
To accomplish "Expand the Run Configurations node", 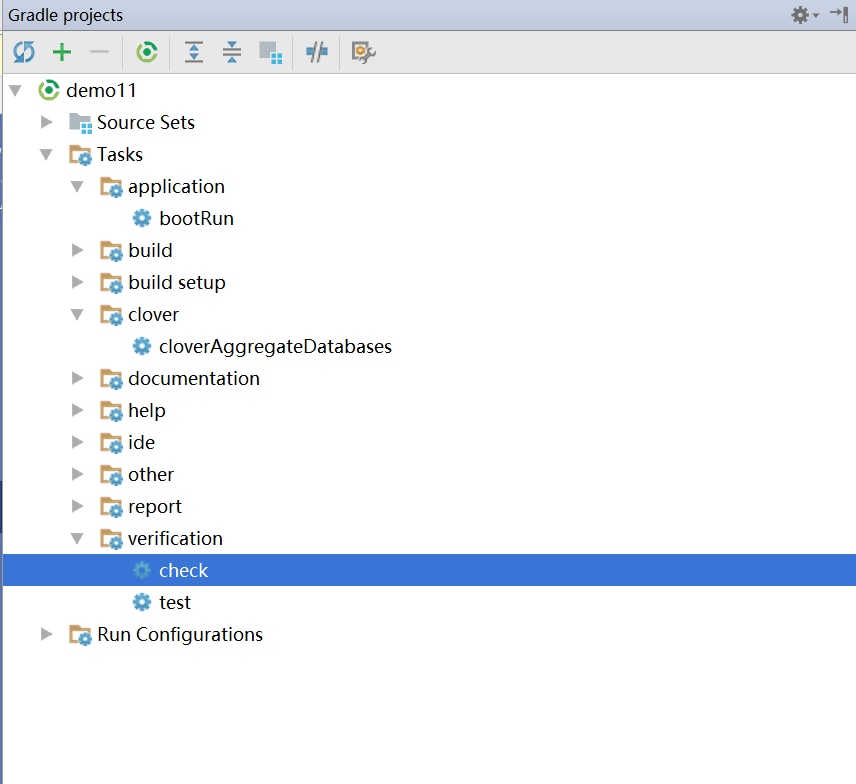I will click(47, 634).
